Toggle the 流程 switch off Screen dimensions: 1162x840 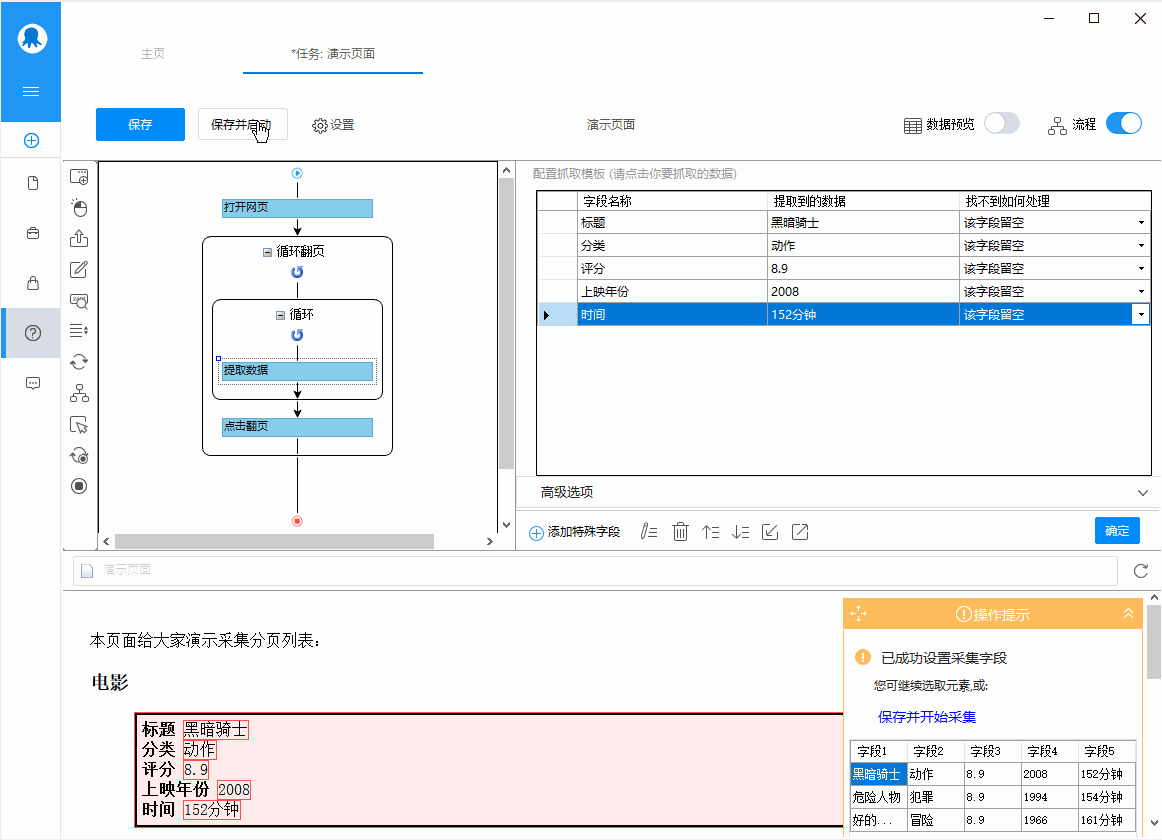click(x=1123, y=123)
